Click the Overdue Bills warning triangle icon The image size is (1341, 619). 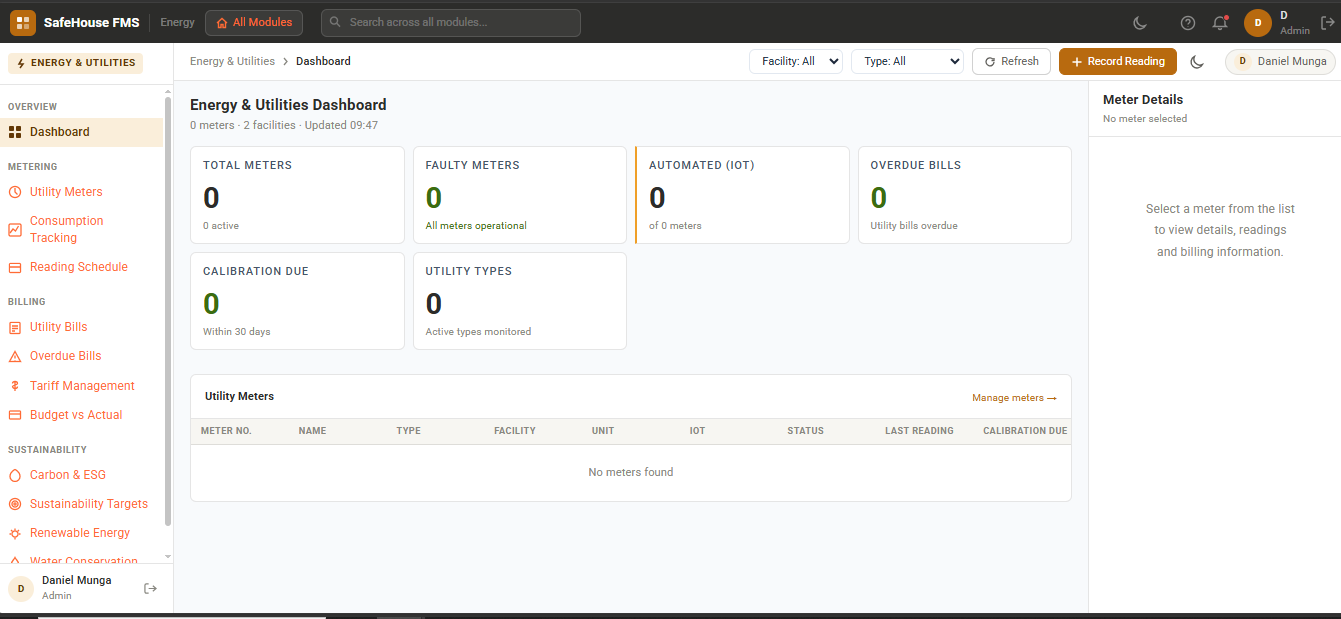coord(15,356)
